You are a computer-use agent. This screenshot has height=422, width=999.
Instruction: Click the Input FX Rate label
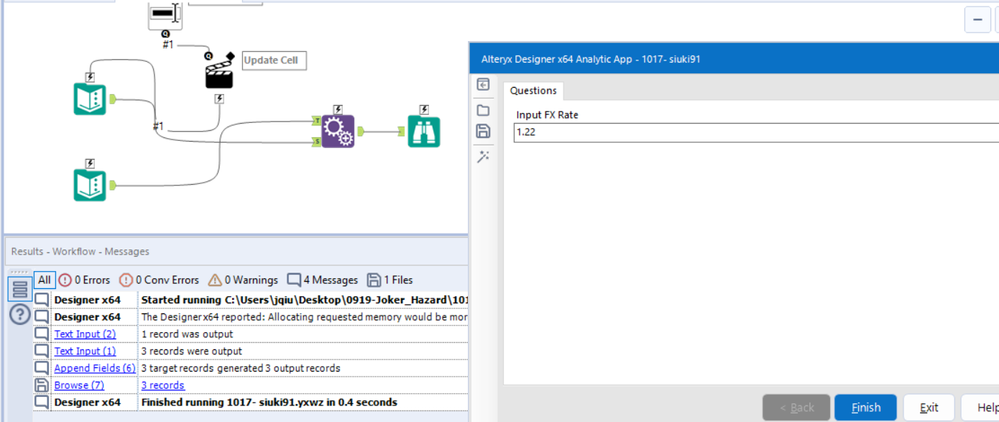pos(547,115)
